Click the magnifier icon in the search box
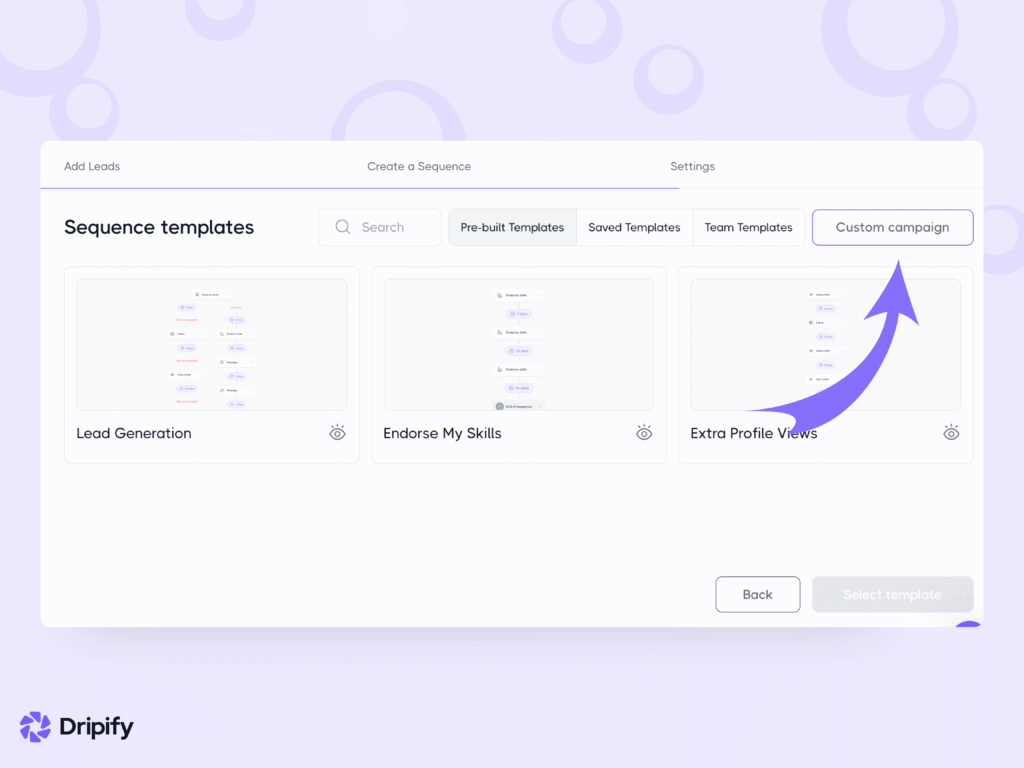Screen dimensions: 1024x768 (343, 227)
